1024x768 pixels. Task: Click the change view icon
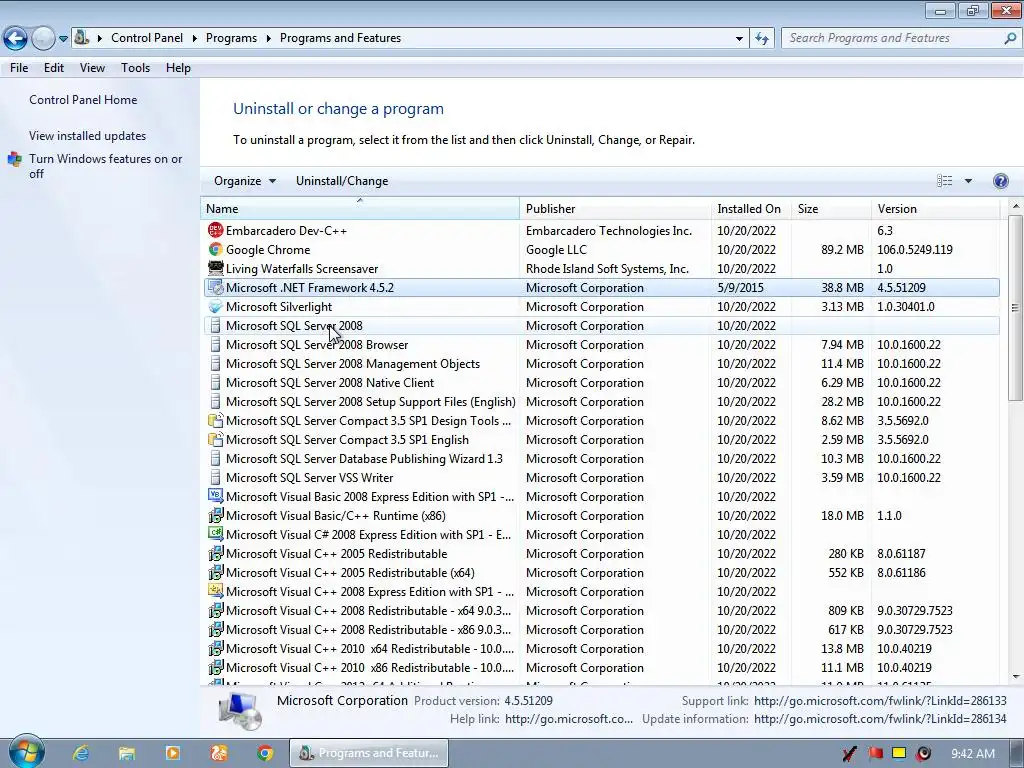944,181
